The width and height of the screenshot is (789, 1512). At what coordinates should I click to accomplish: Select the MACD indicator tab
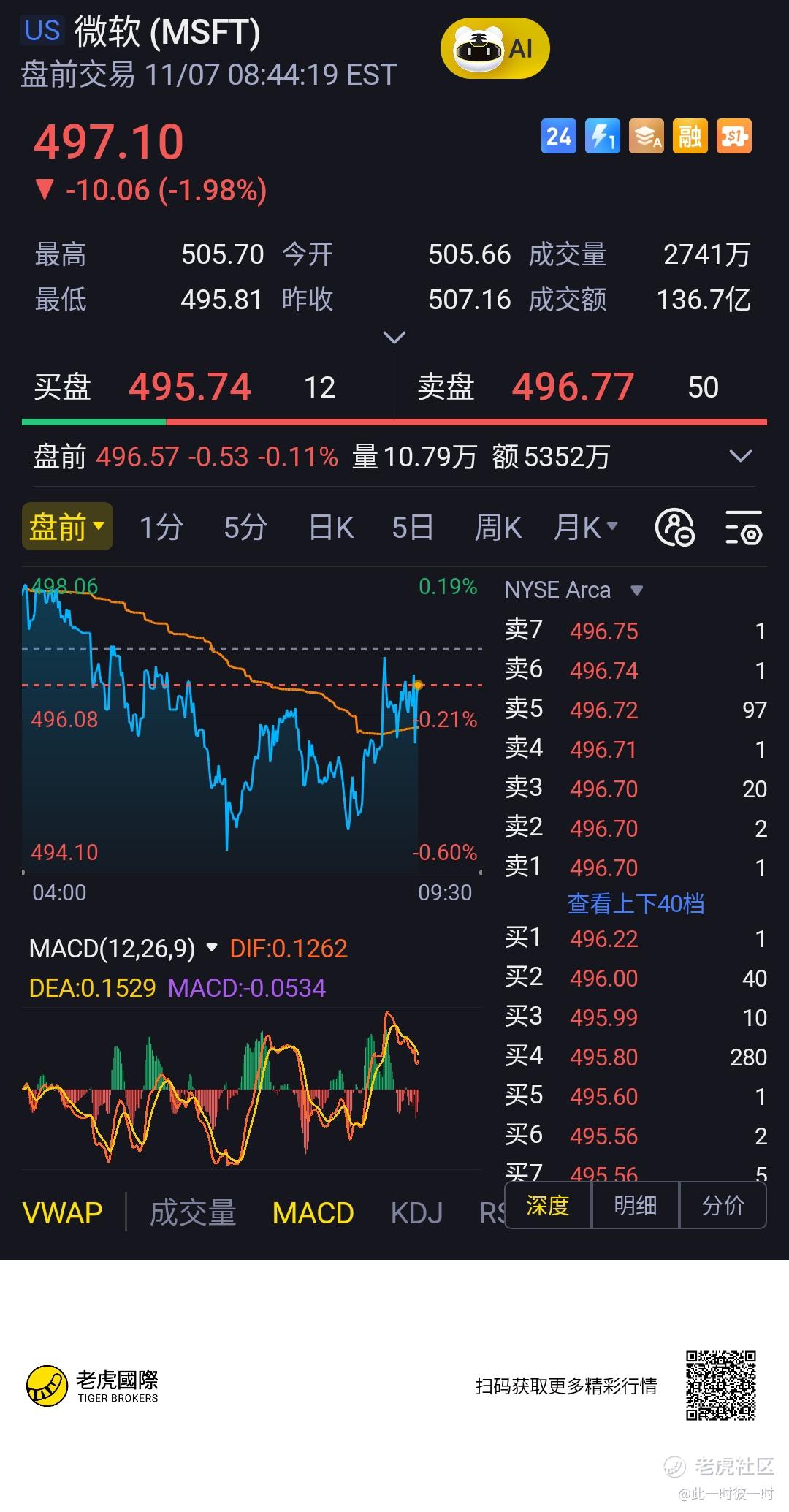313,1213
